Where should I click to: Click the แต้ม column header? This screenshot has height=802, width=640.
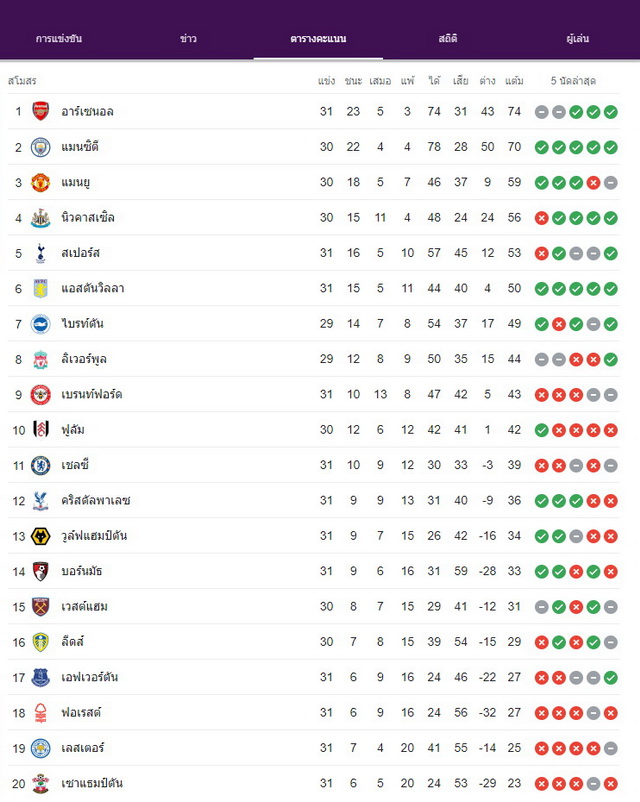click(514, 81)
